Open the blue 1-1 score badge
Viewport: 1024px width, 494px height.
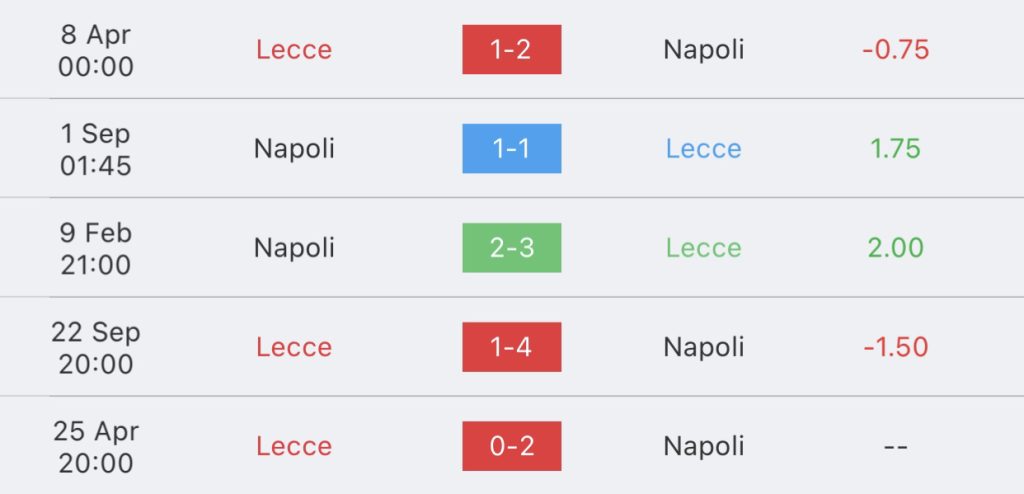coord(511,149)
